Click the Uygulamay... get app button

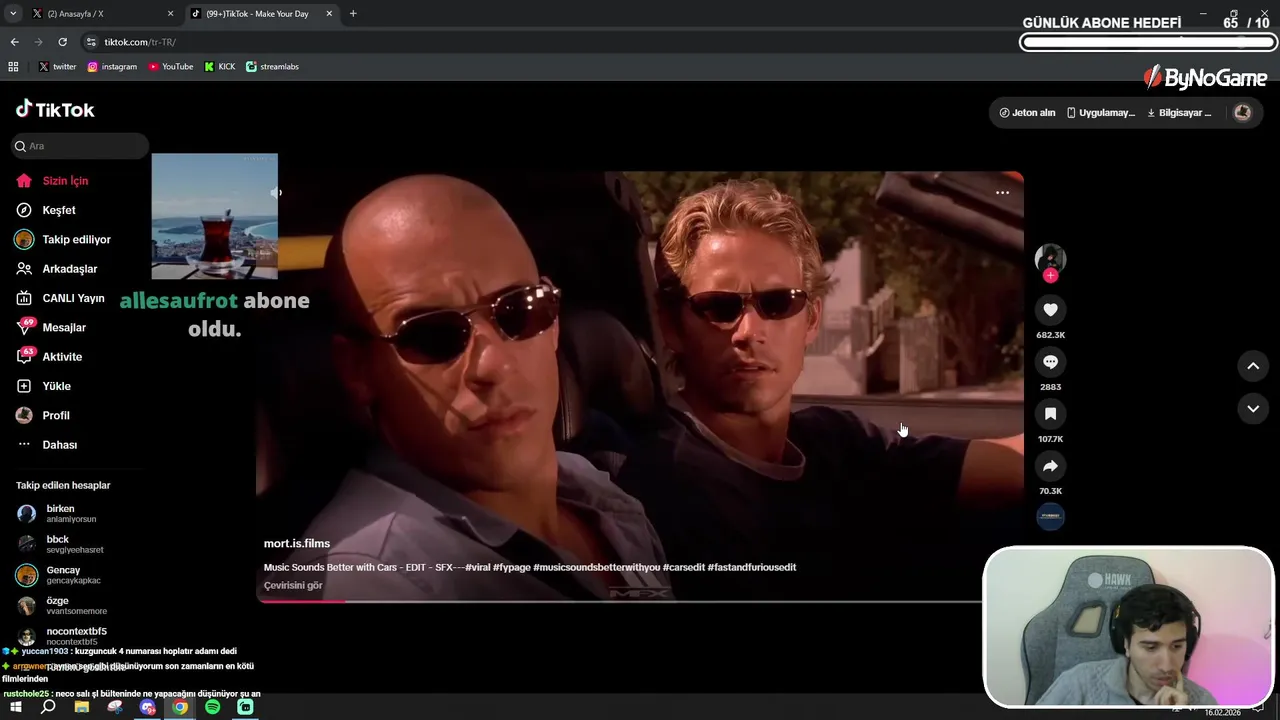coord(1100,113)
